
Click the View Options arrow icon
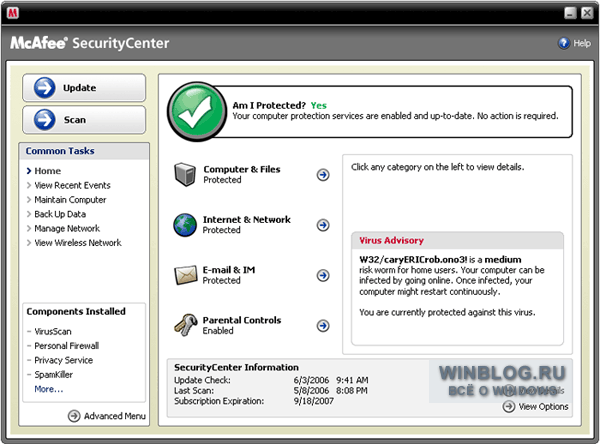pos(509,406)
